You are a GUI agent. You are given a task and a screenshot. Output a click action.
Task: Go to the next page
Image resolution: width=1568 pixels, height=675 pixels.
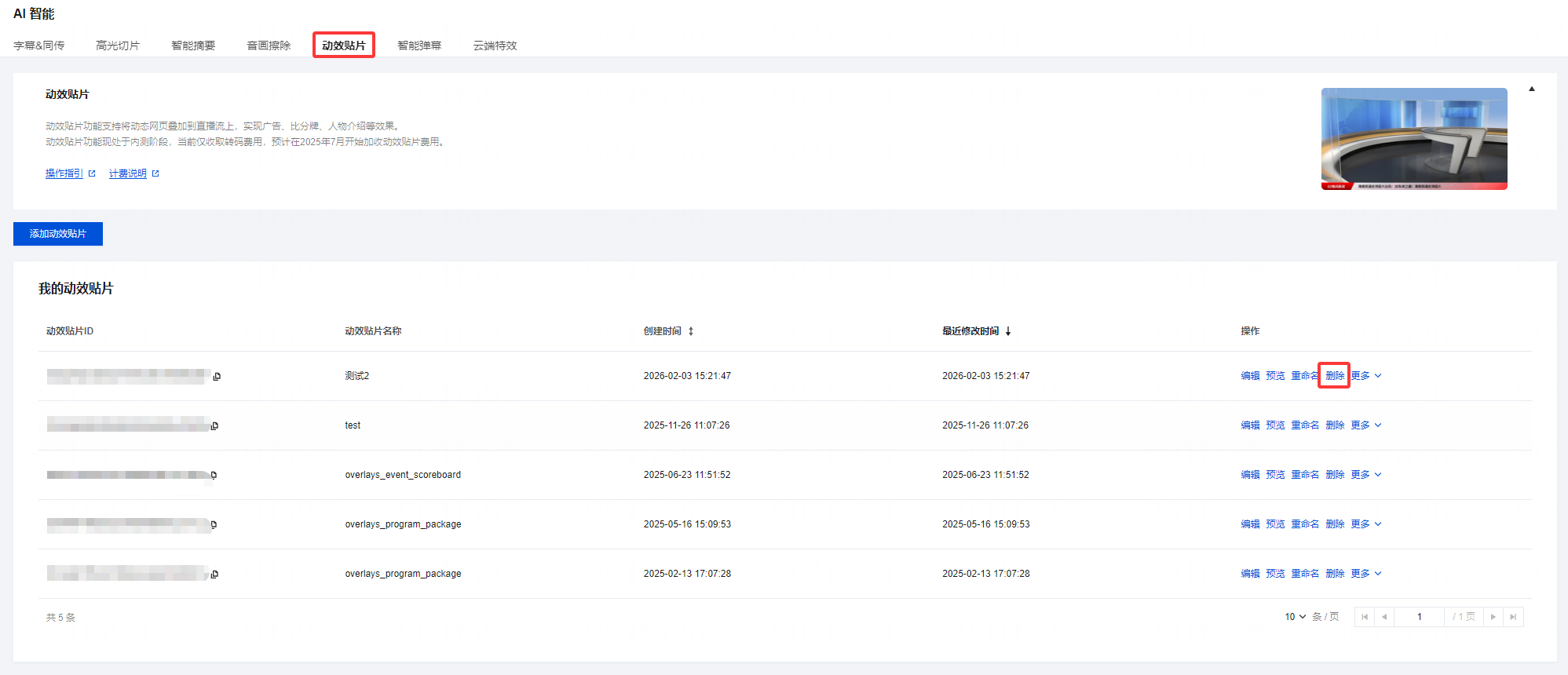click(x=1493, y=617)
